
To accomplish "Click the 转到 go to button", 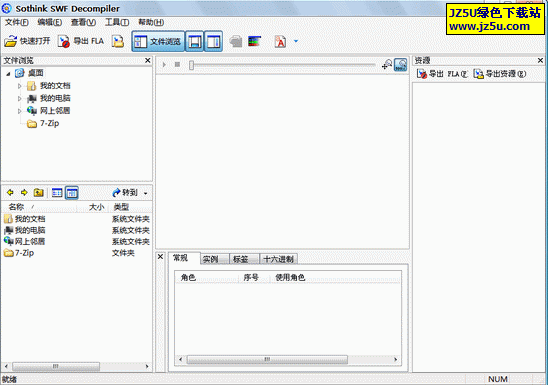I will pyautogui.click(x=125, y=192).
